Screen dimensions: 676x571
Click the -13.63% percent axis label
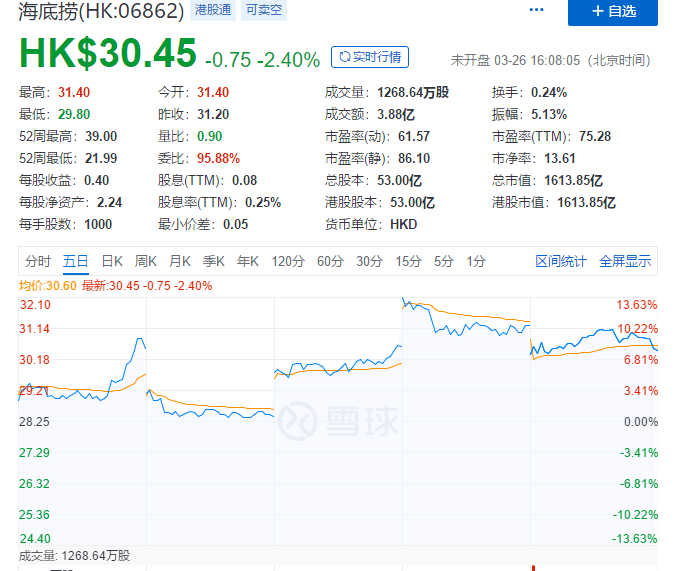[x=635, y=539]
